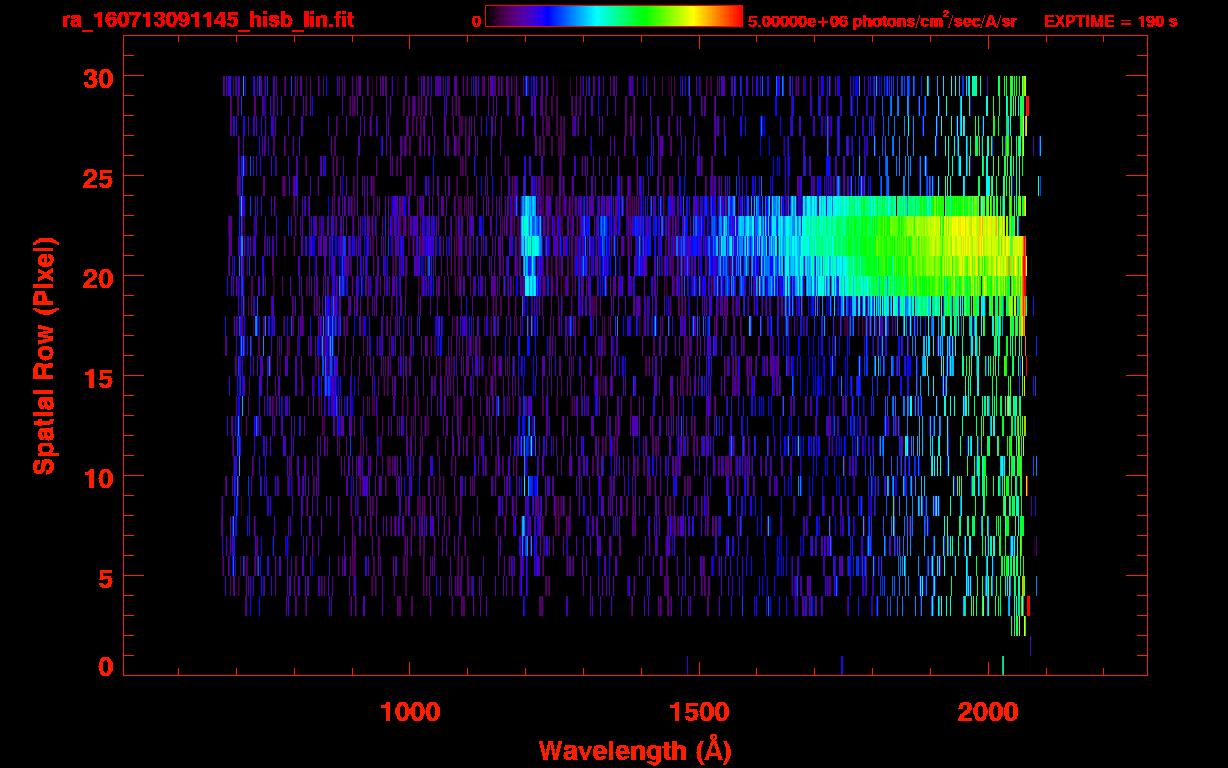Select the 1000 wavelength tick label

tap(410, 712)
